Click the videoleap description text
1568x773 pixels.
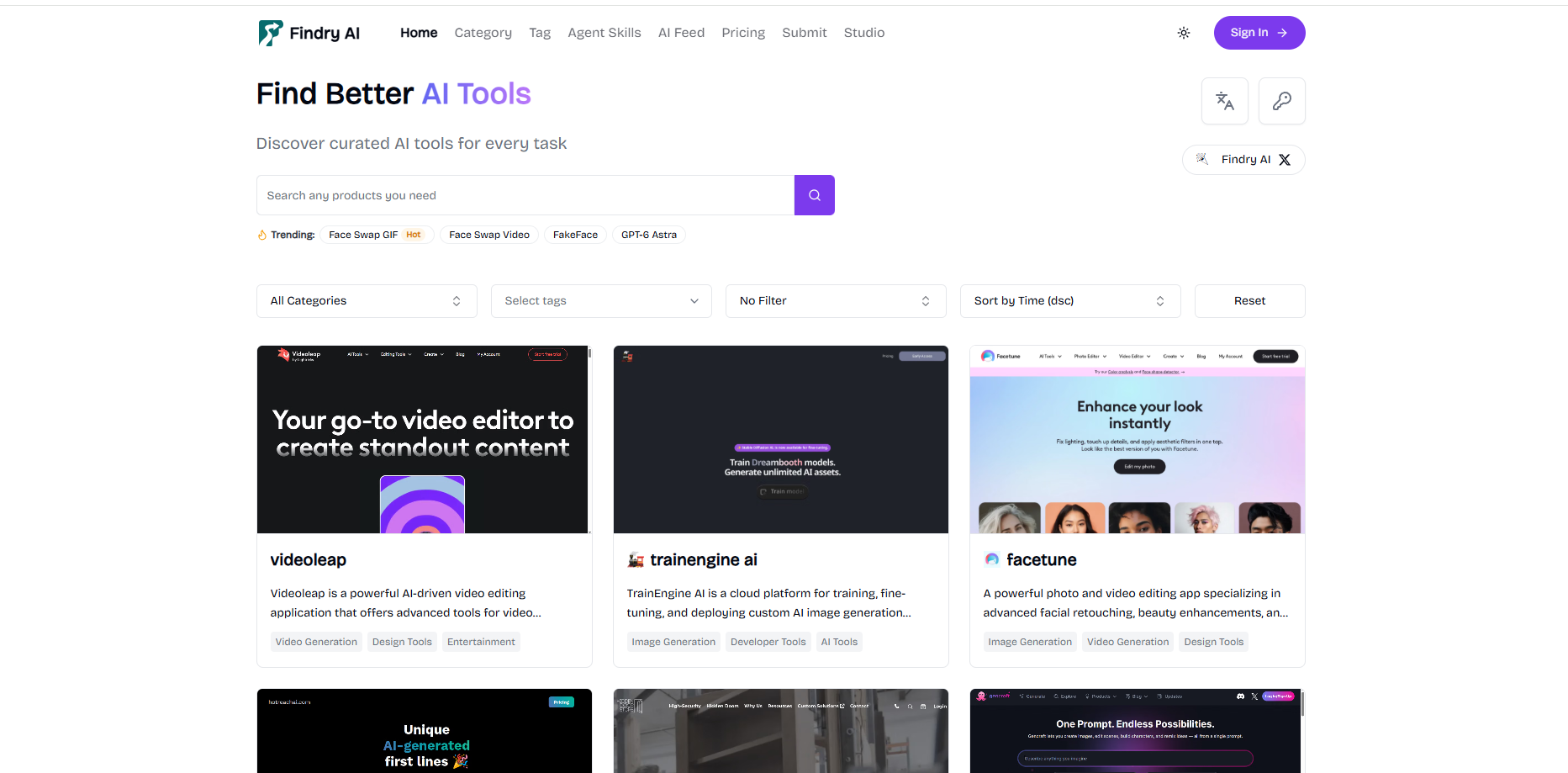406,603
